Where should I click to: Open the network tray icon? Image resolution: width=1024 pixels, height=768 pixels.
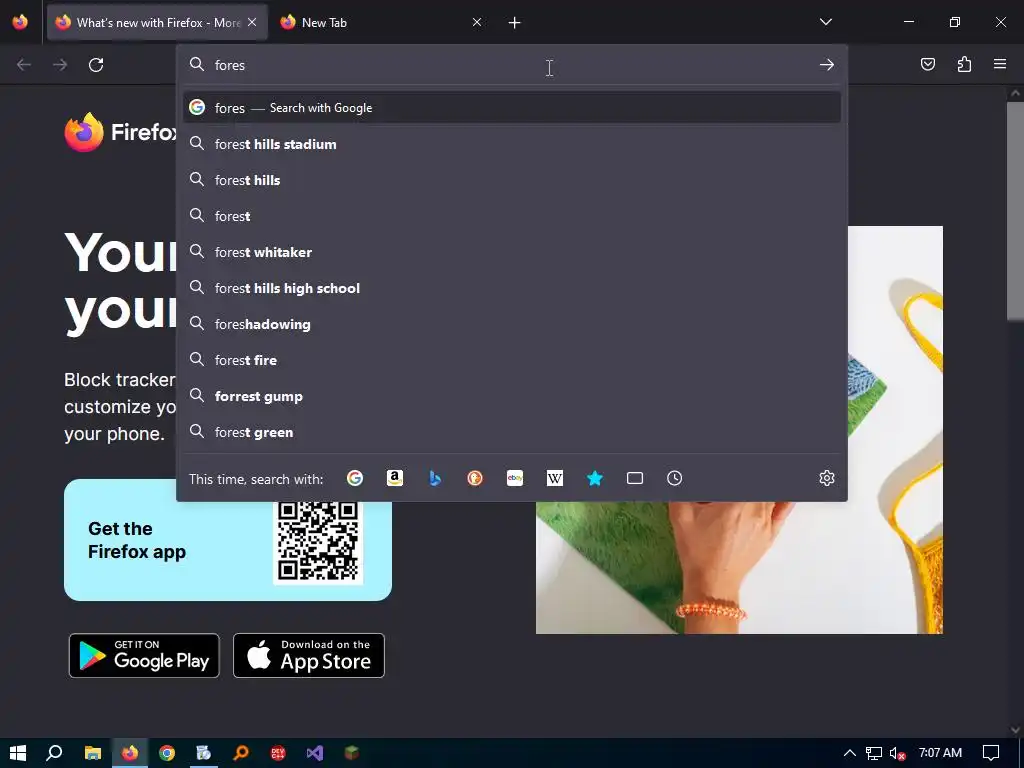click(x=874, y=753)
